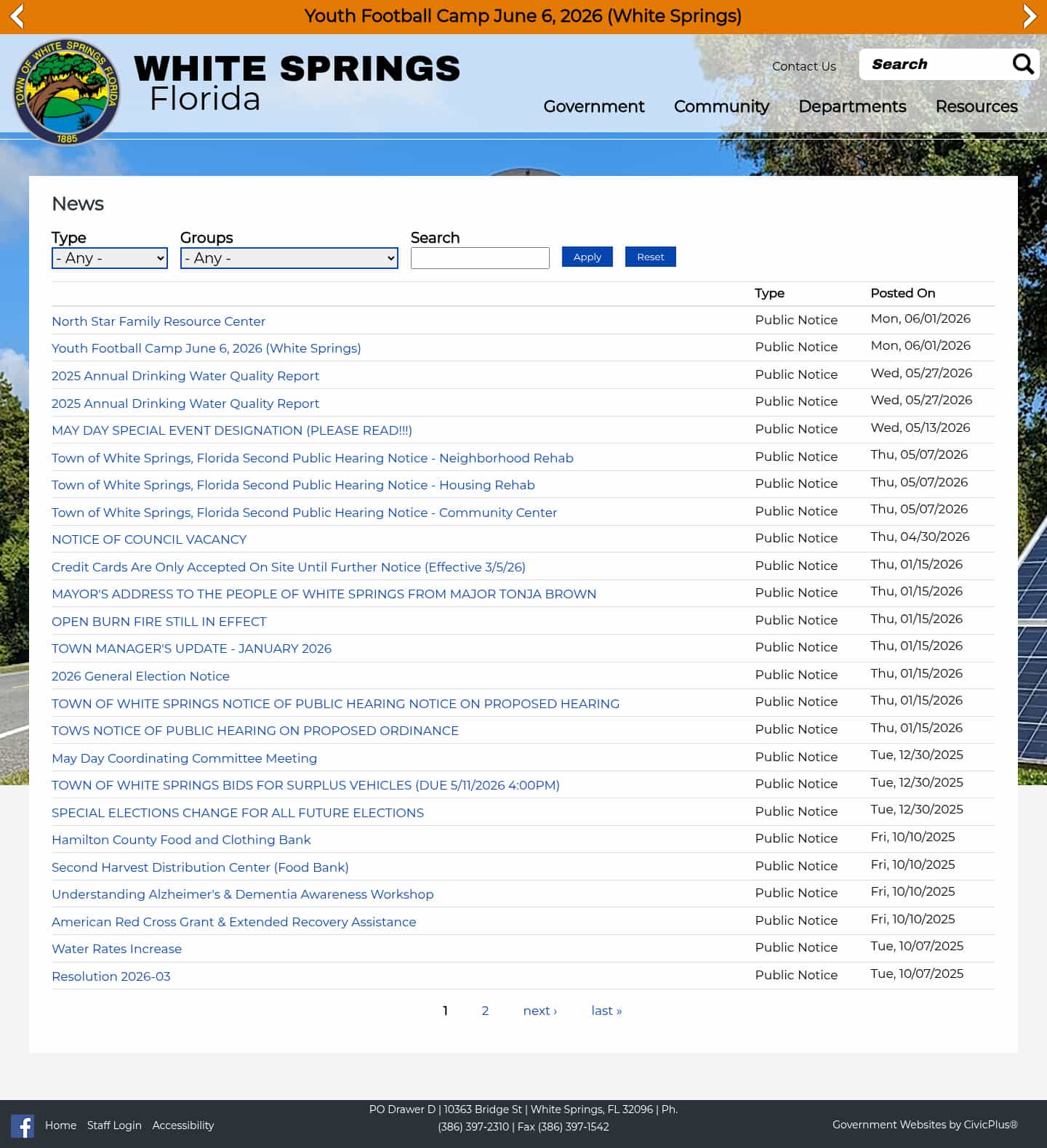Open American Red Cross Grant notice

pyautogui.click(x=233, y=922)
